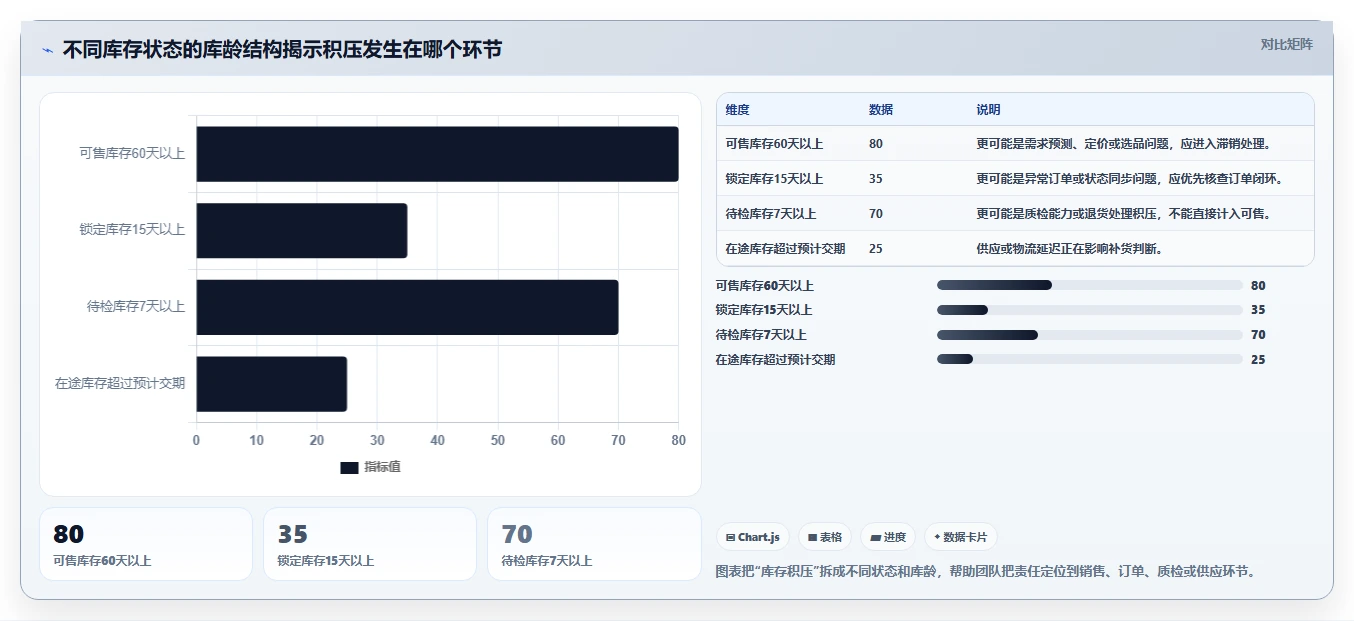This screenshot has width=1354, height=621.
Task: Click the chart axis label 在途库存超过预计交期
Action: 120,383
